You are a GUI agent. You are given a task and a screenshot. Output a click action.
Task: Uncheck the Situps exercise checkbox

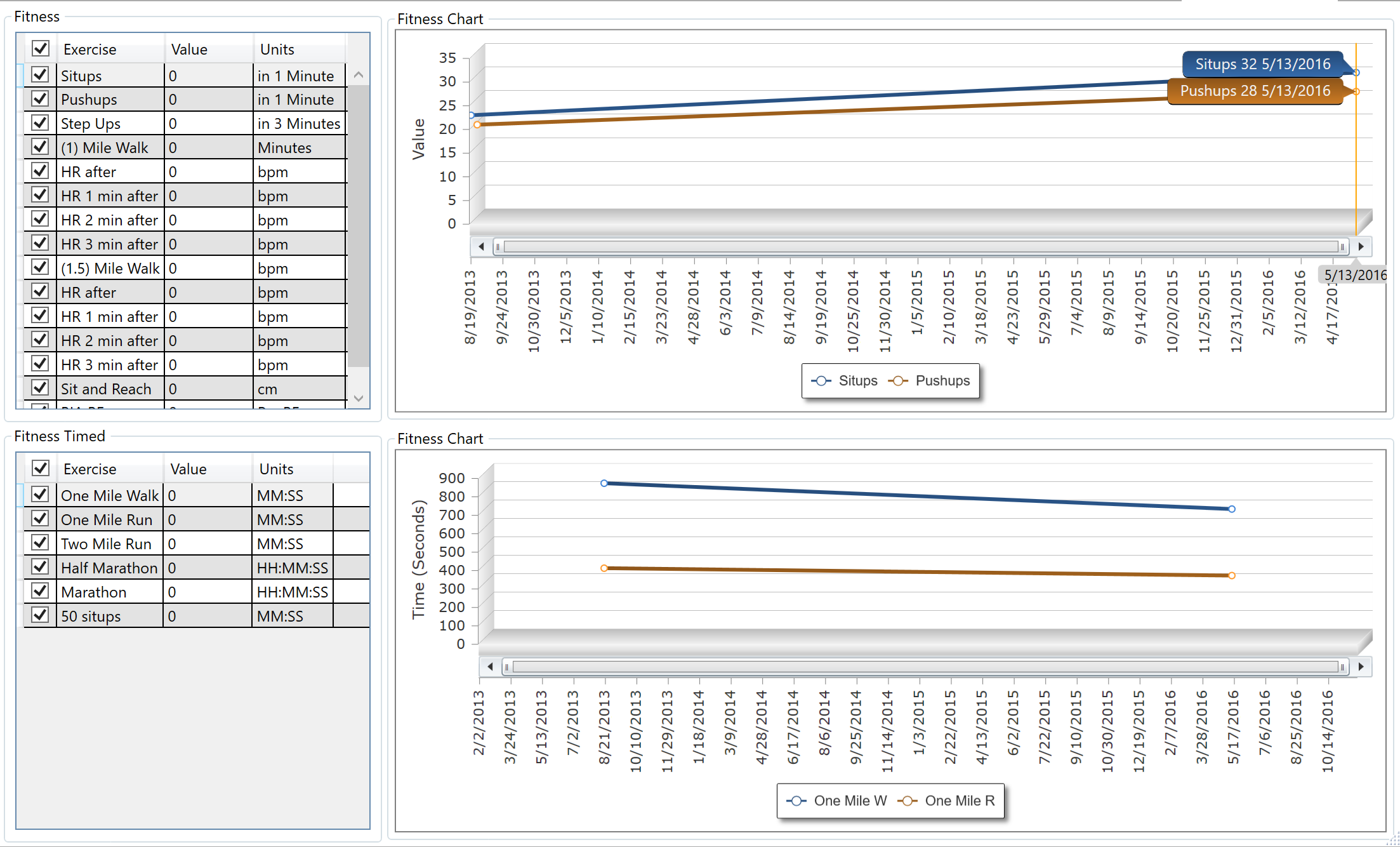(x=40, y=75)
